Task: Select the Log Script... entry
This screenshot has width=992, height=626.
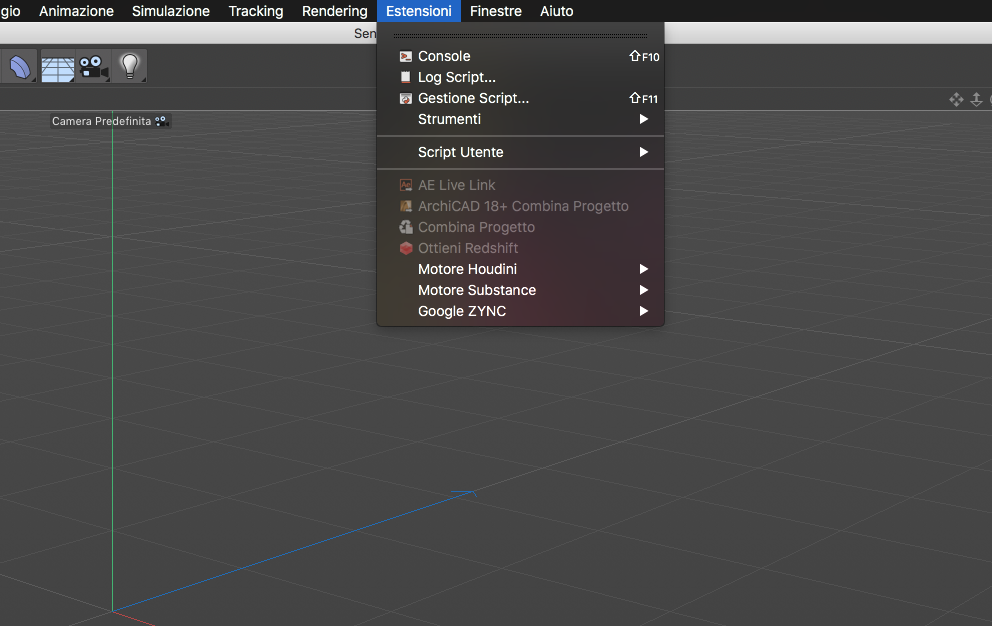Action: pos(520,77)
